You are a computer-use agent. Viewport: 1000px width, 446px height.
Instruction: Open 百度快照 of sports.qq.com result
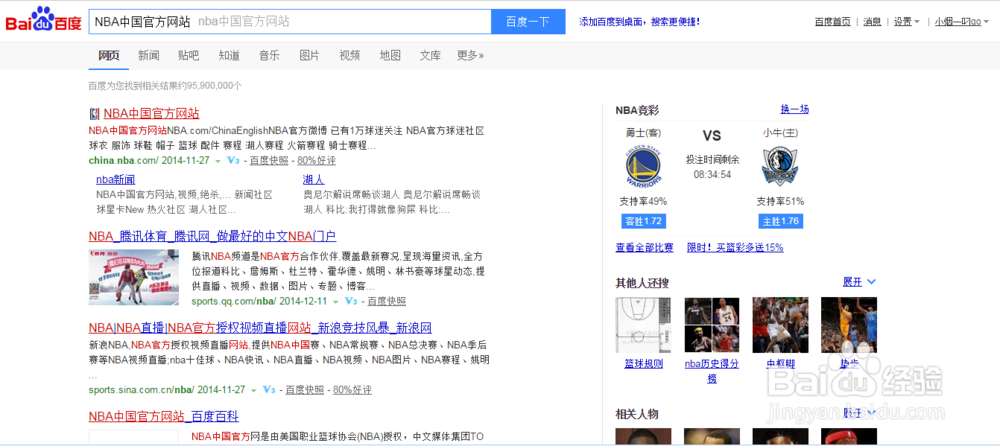click(x=386, y=301)
